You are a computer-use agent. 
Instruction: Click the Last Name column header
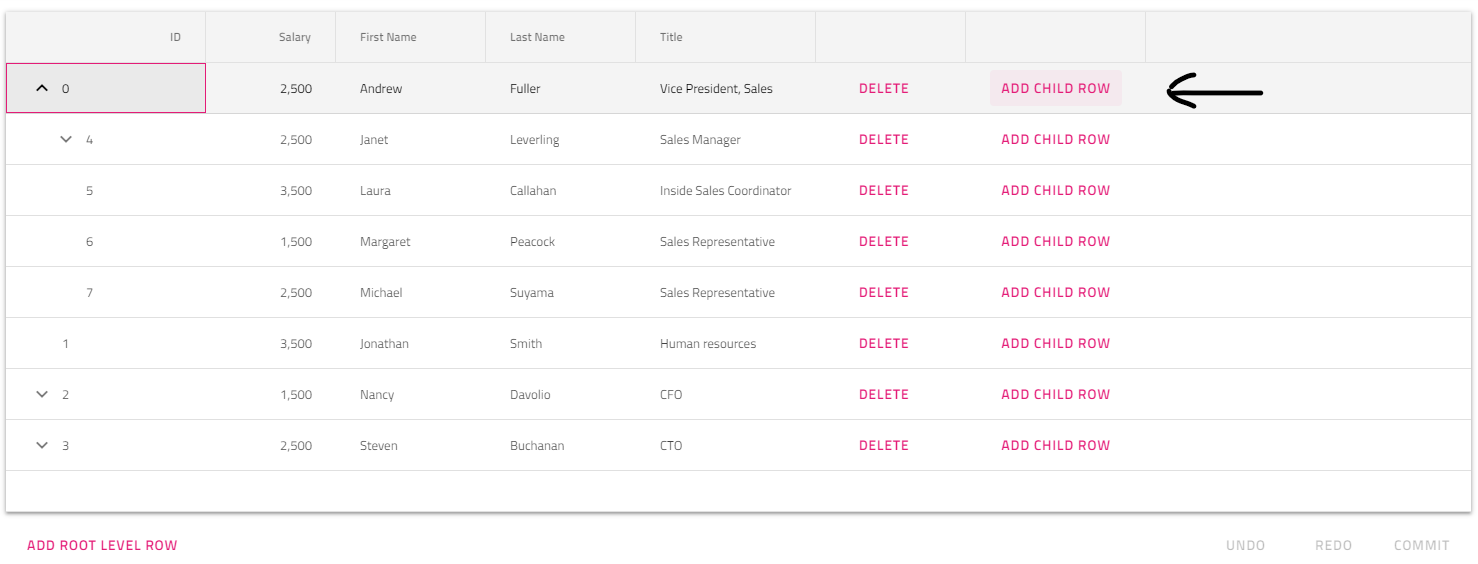pyautogui.click(x=537, y=37)
